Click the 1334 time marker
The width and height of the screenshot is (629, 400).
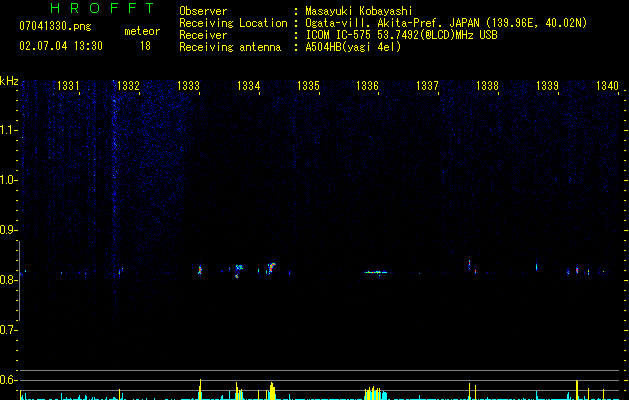pyautogui.click(x=248, y=86)
